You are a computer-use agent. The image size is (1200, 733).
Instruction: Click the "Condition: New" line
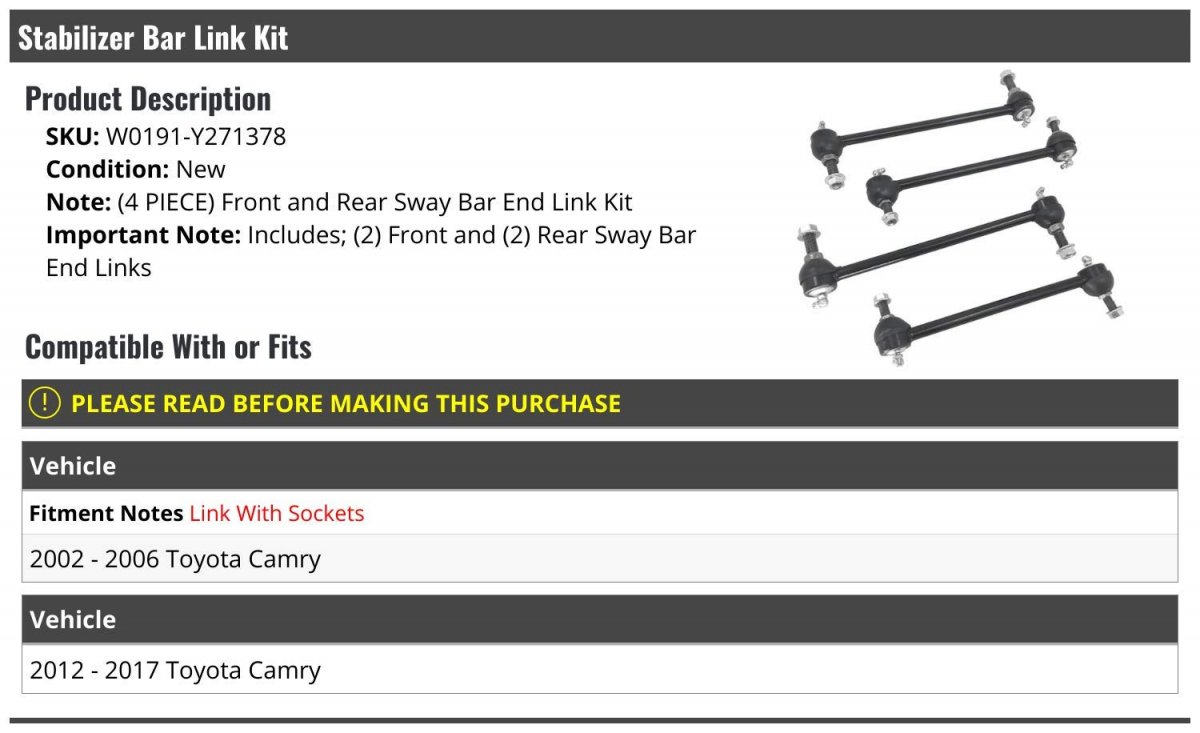[136, 169]
